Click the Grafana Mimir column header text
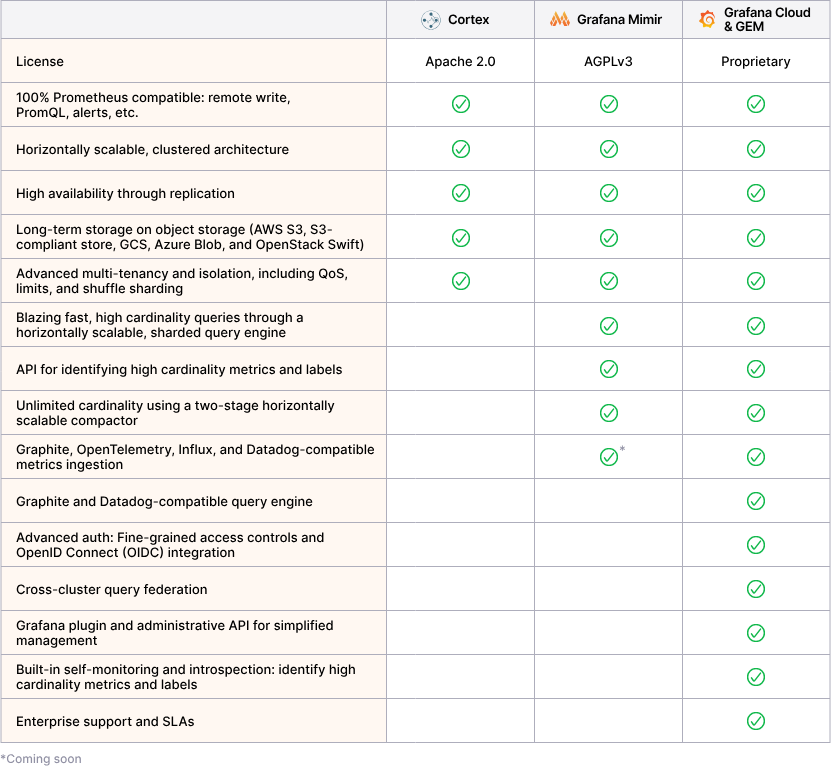This screenshot has height=774, width=831. coord(619,20)
